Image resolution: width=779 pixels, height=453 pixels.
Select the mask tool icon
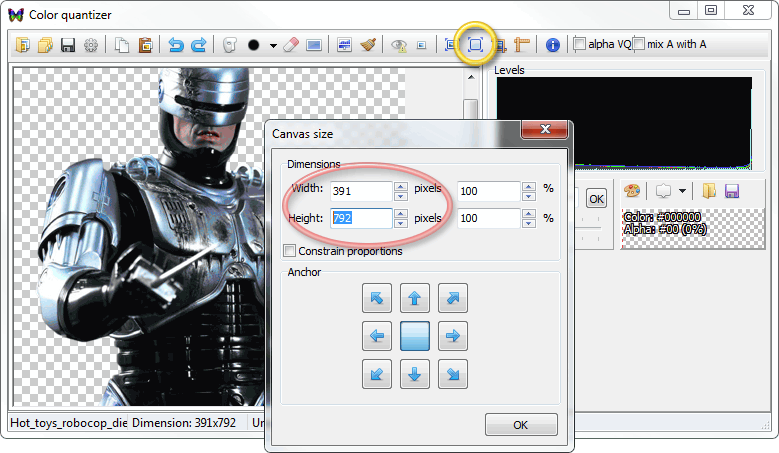coord(229,45)
